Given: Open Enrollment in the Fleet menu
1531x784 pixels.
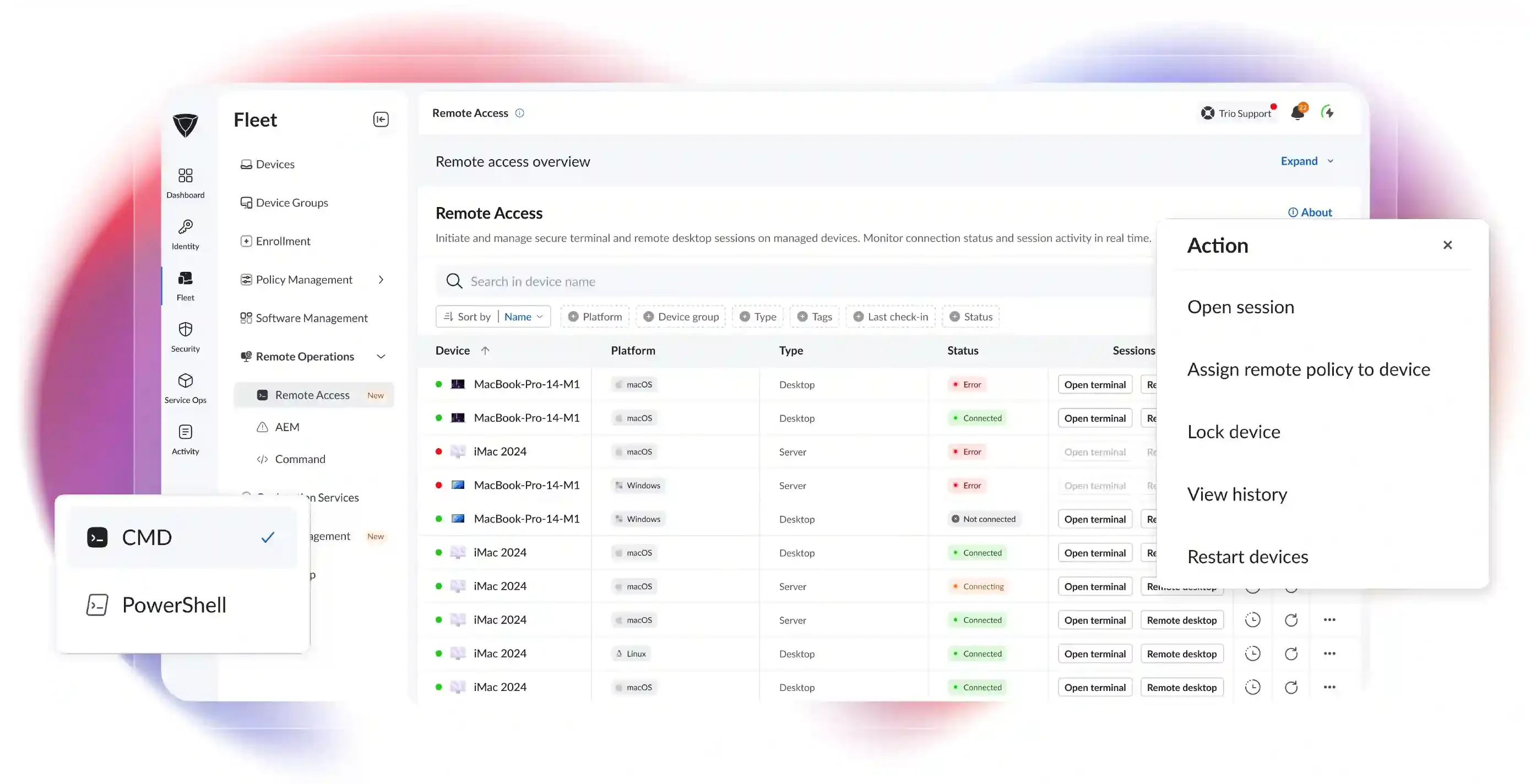Looking at the screenshot, I should 275,241.
